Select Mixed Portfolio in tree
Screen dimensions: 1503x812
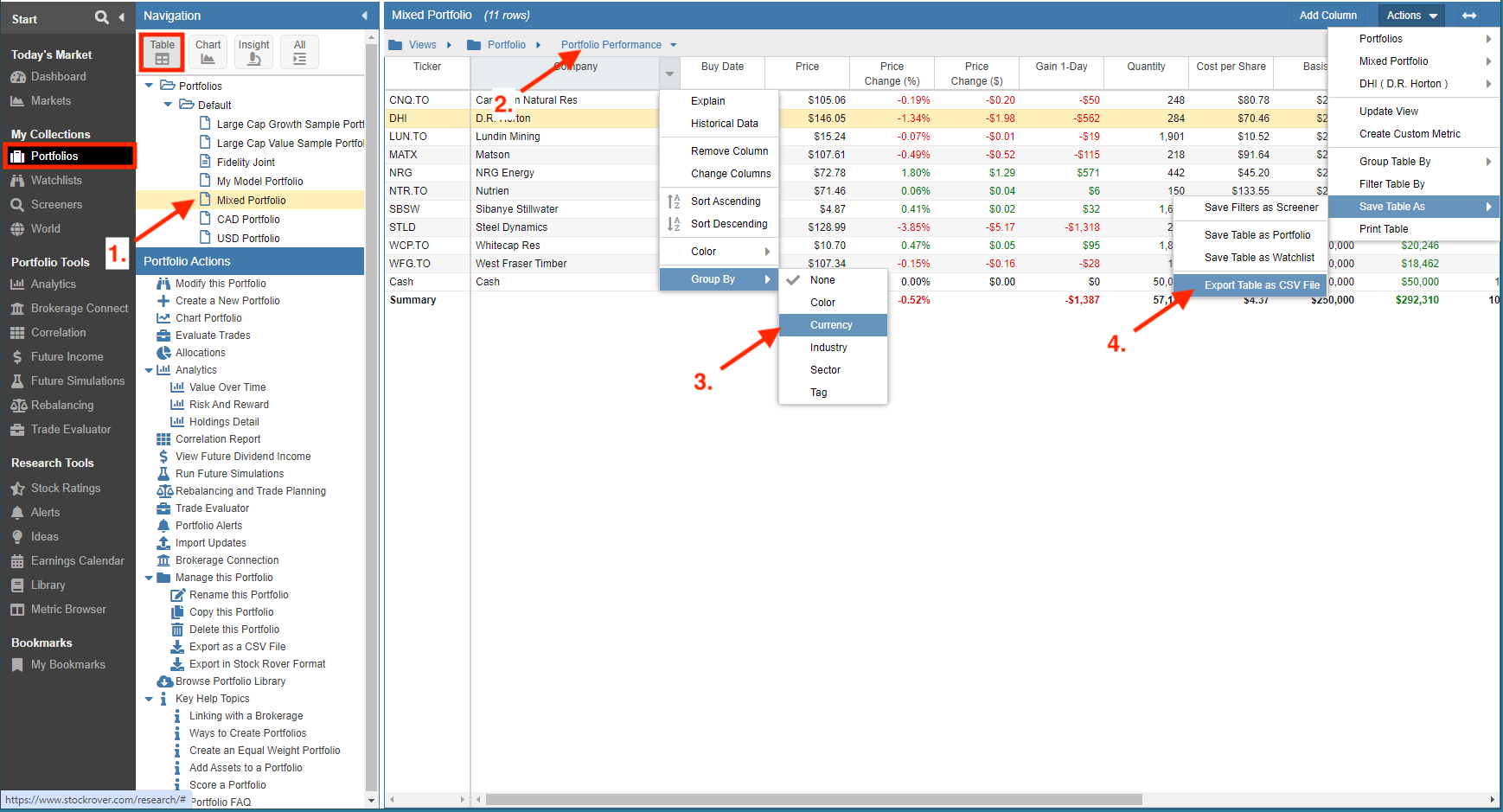click(x=251, y=200)
